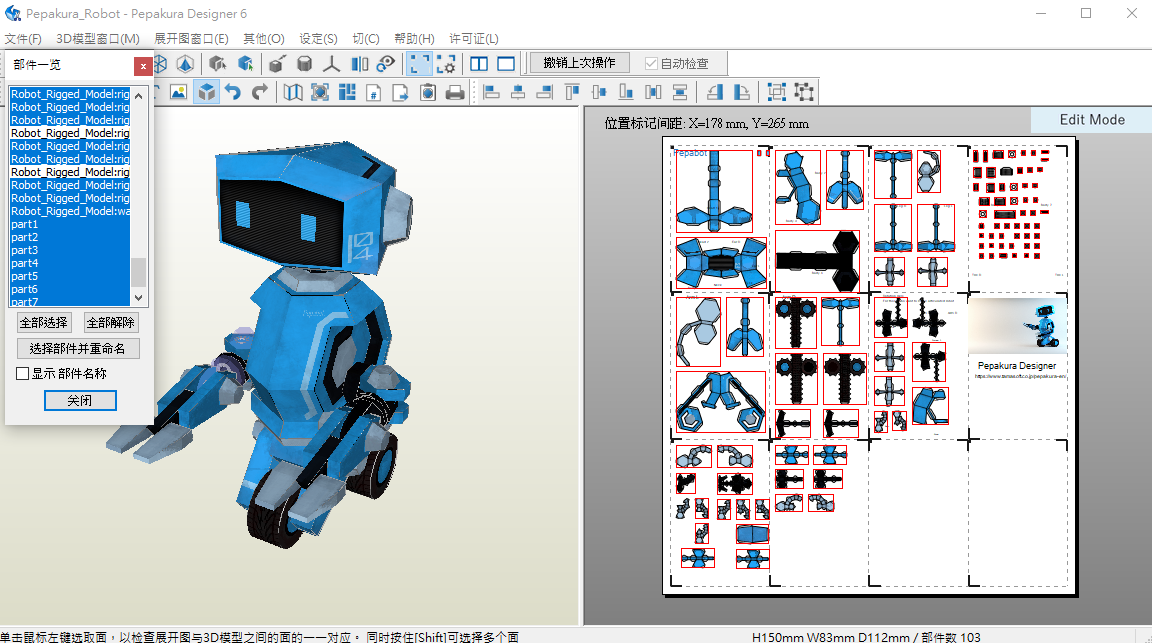Select part3 in the parts list

[x=25, y=250]
